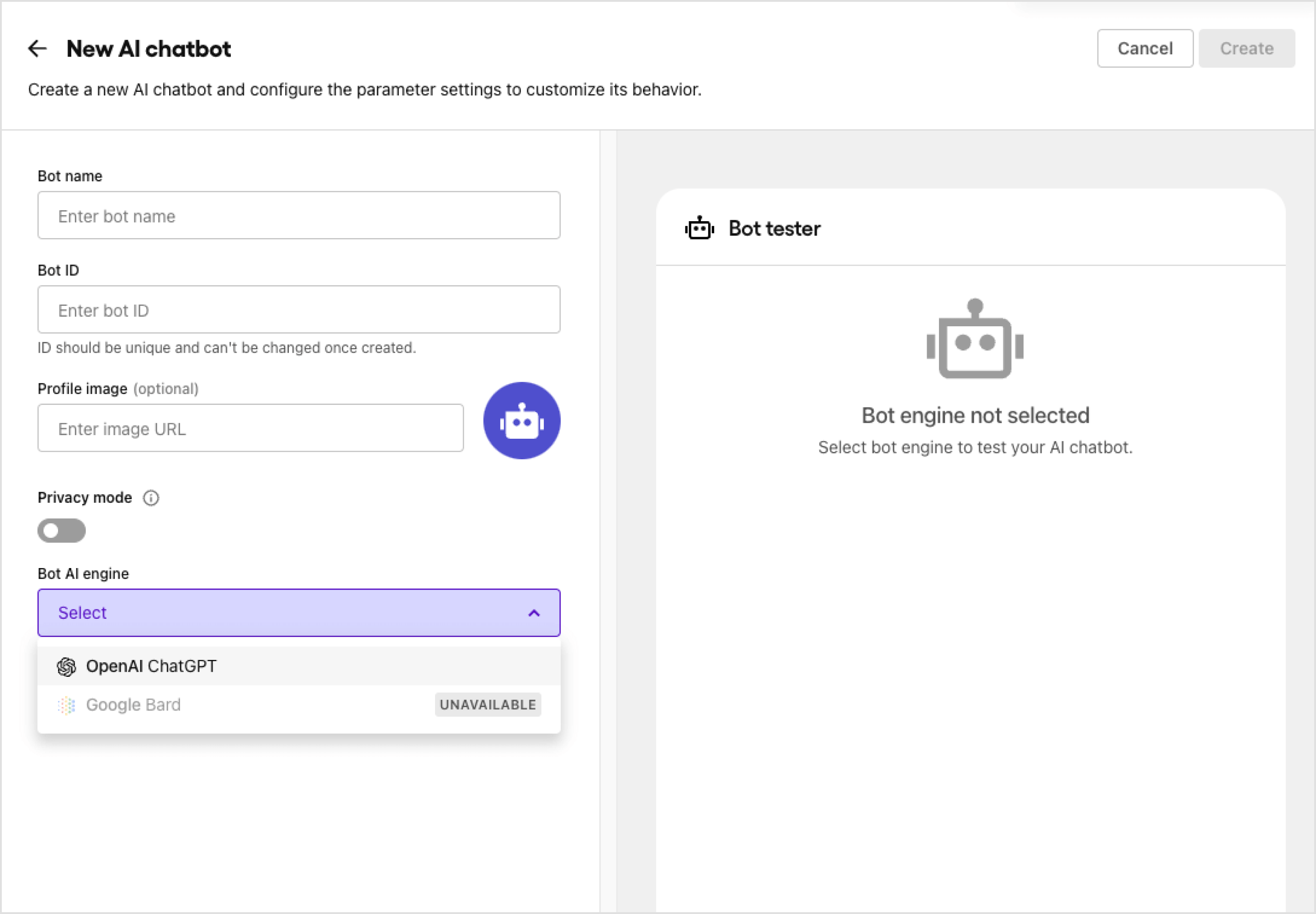Choose OpenAI ChatGPT from the engine list

299,667
